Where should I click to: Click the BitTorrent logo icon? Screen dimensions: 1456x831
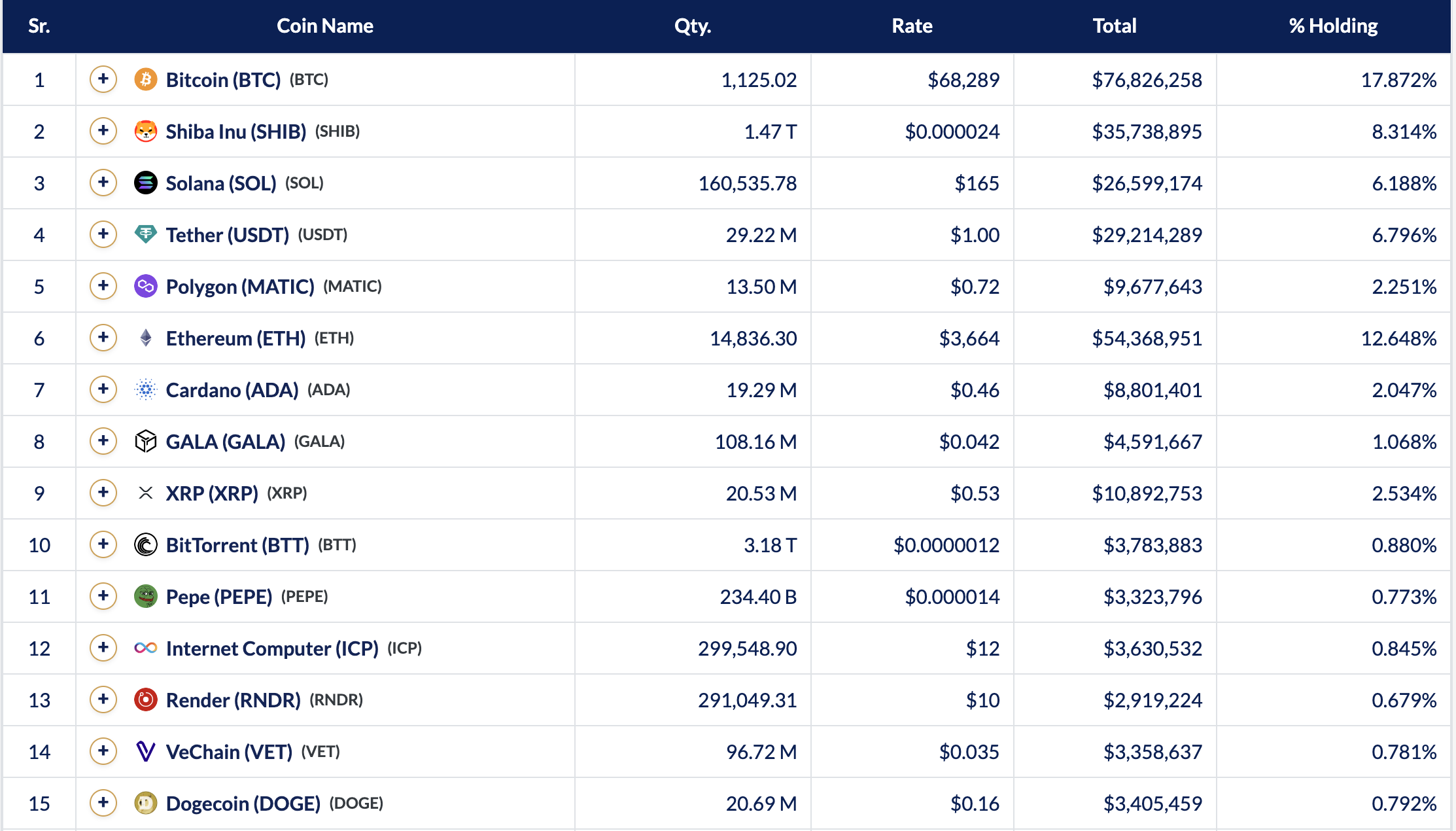146,544
